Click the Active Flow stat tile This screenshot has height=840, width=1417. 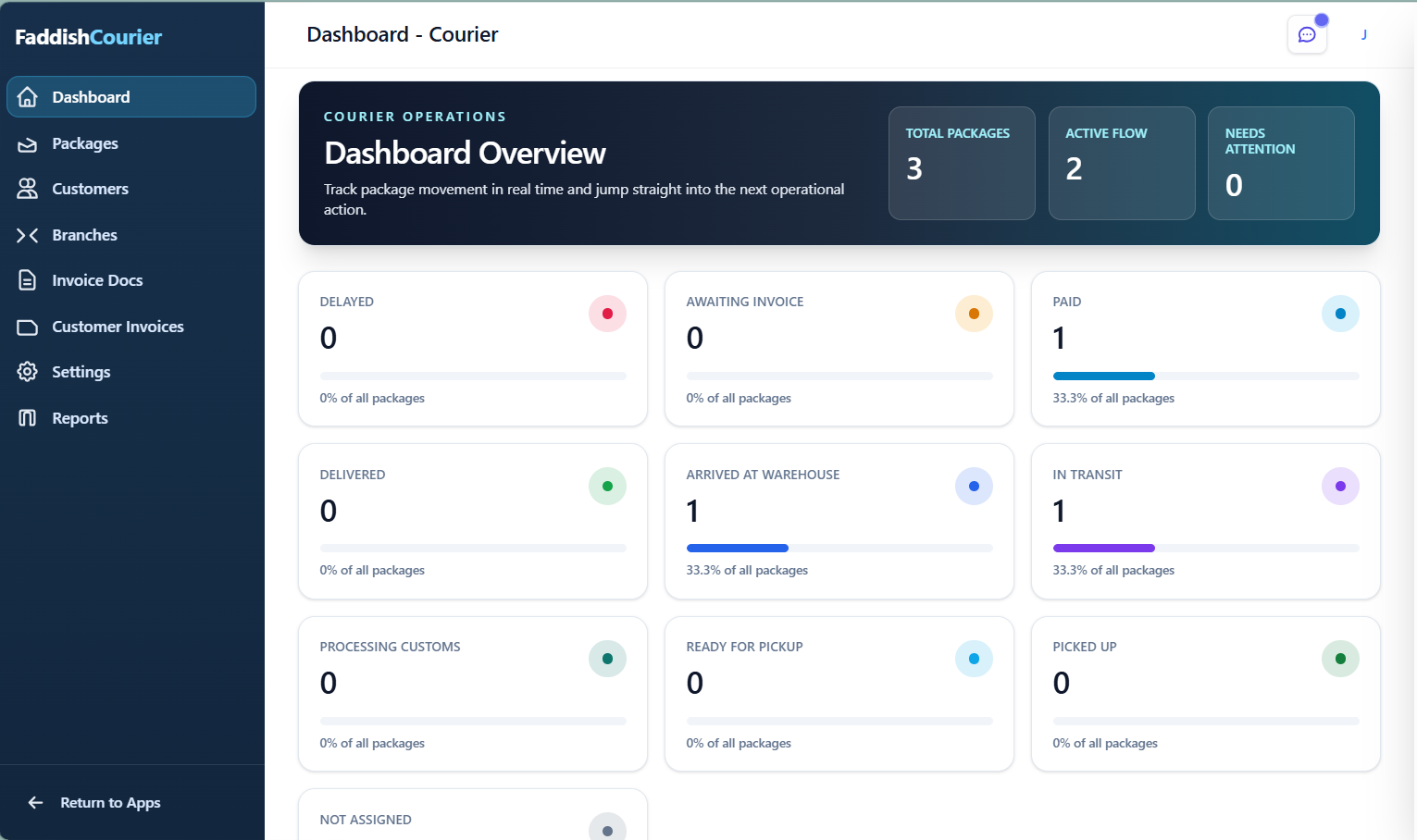(1121, 163)
